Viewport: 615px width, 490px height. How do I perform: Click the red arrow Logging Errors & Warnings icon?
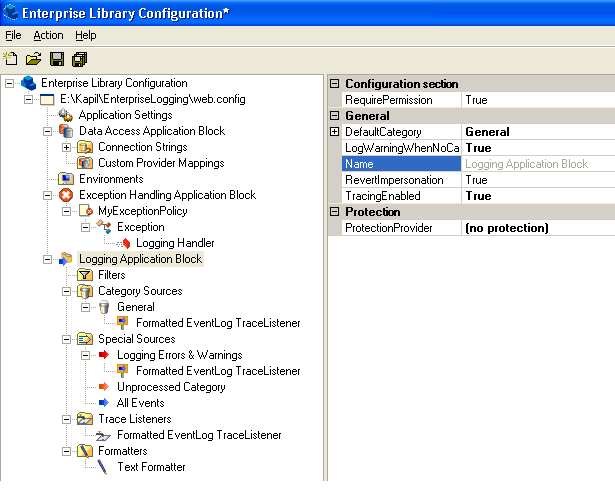pyautogui.click(x=104, y=355)
